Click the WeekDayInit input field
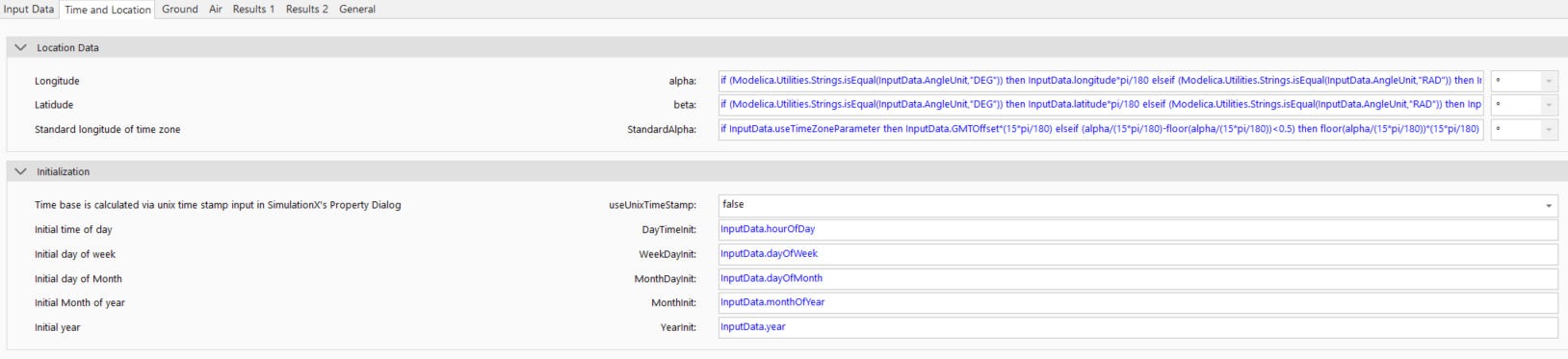This screenshot has height=359, width=1568. click(x=1138, y=254)
